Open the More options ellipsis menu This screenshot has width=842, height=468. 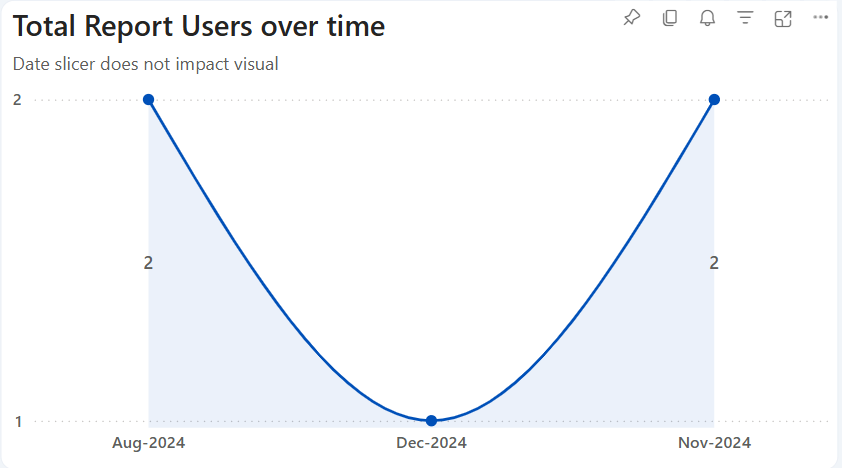[x=821, y=18]
